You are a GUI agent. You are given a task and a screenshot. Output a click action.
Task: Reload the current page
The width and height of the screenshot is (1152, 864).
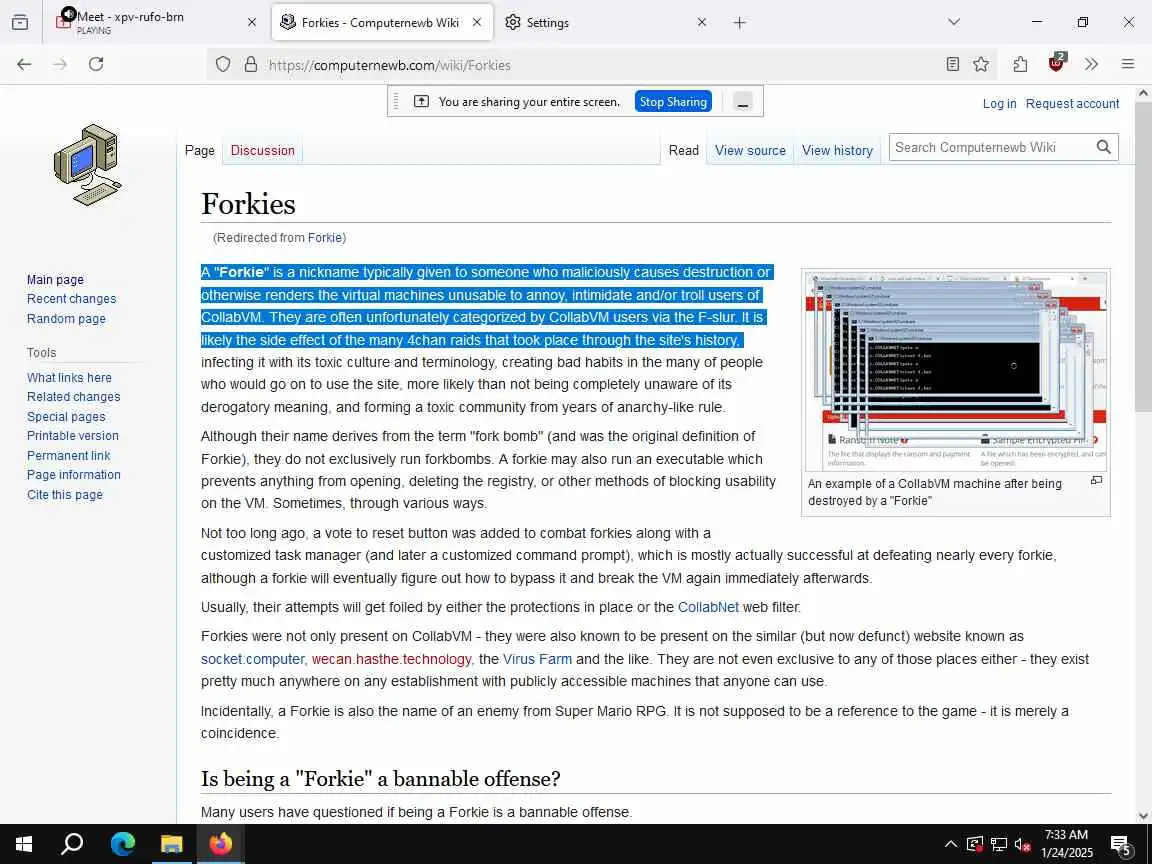click(x=96, y=65)
